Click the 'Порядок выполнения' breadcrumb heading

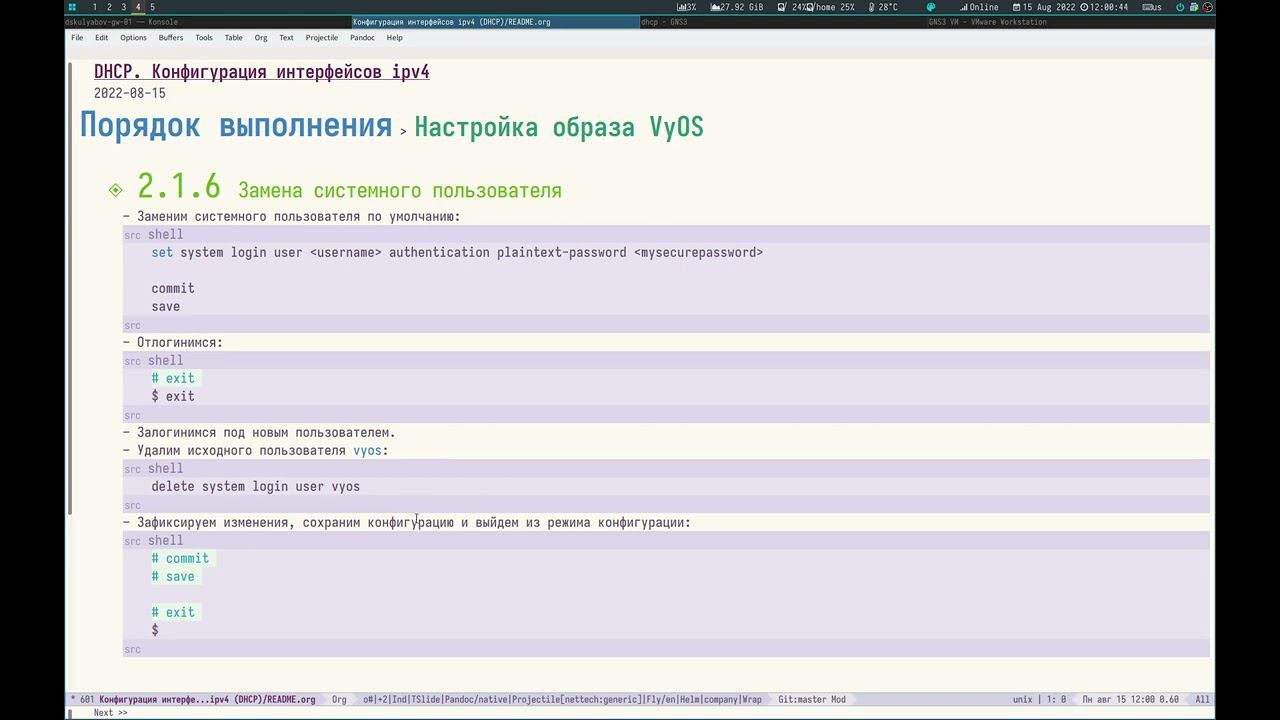tap(236, 126)
